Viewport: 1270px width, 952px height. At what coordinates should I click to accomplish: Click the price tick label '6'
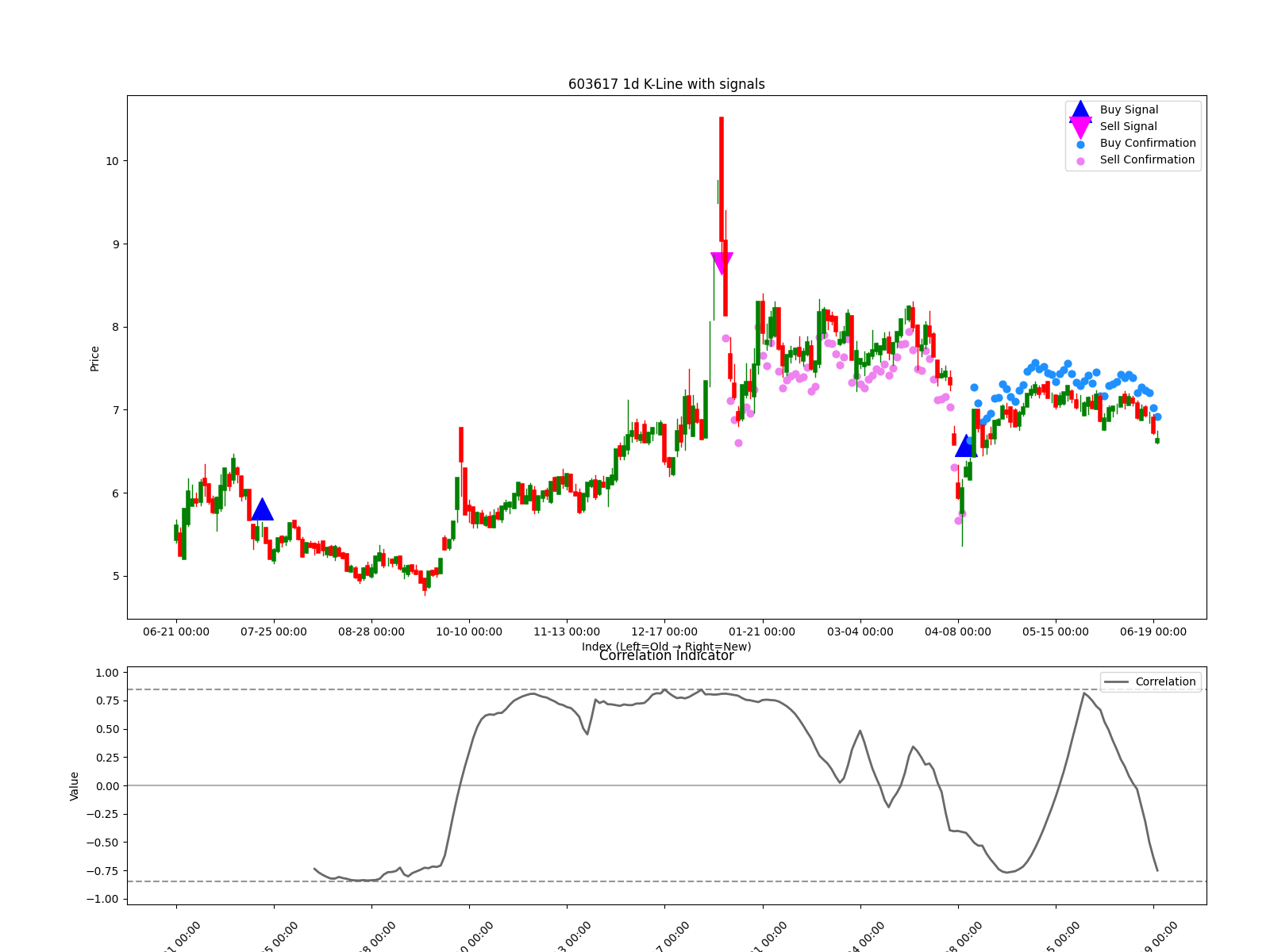click(x=115, y=493)
